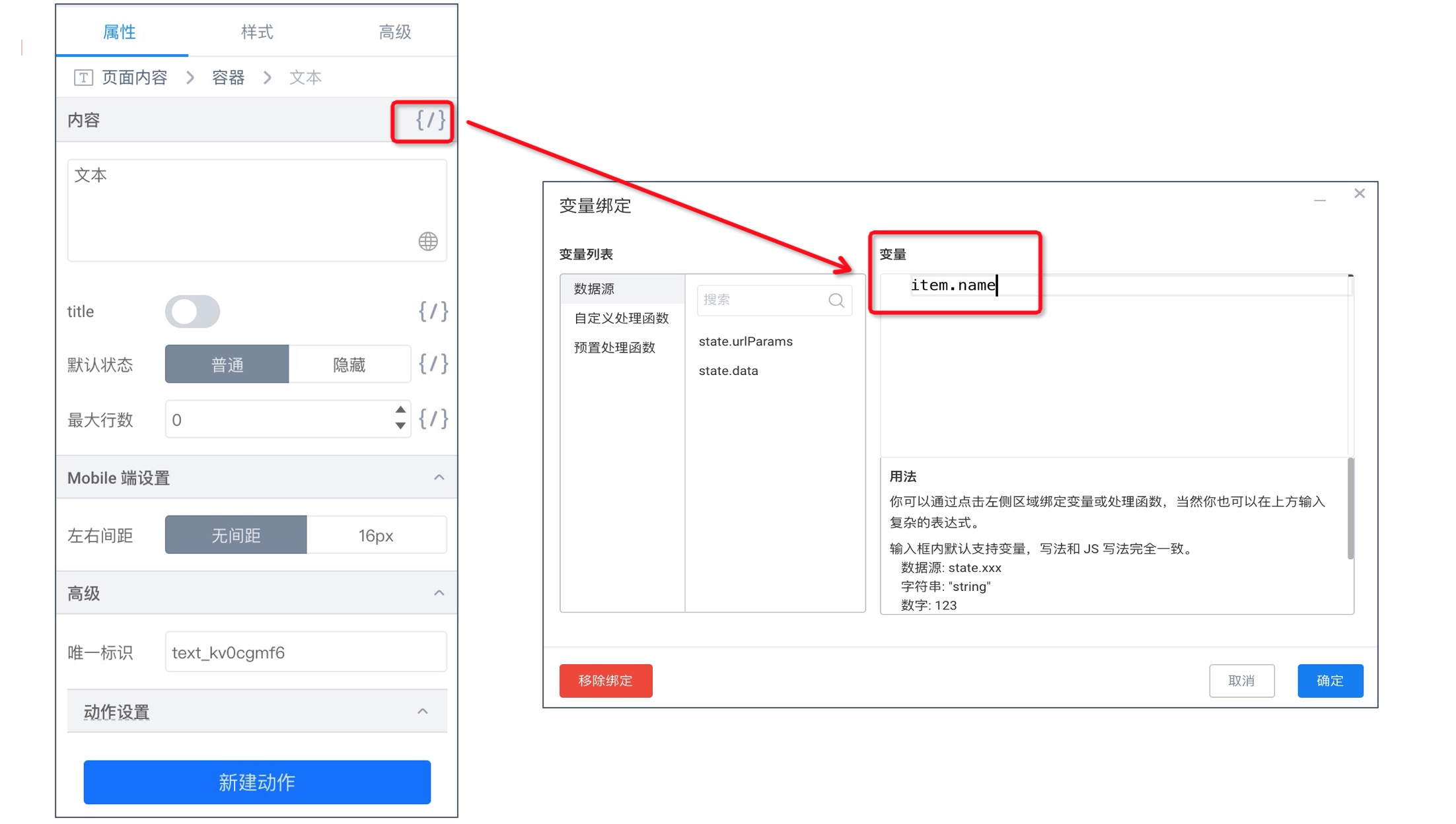
Task: Collapse the Mobile 端设置 section
Action: [x=439, y=477]
